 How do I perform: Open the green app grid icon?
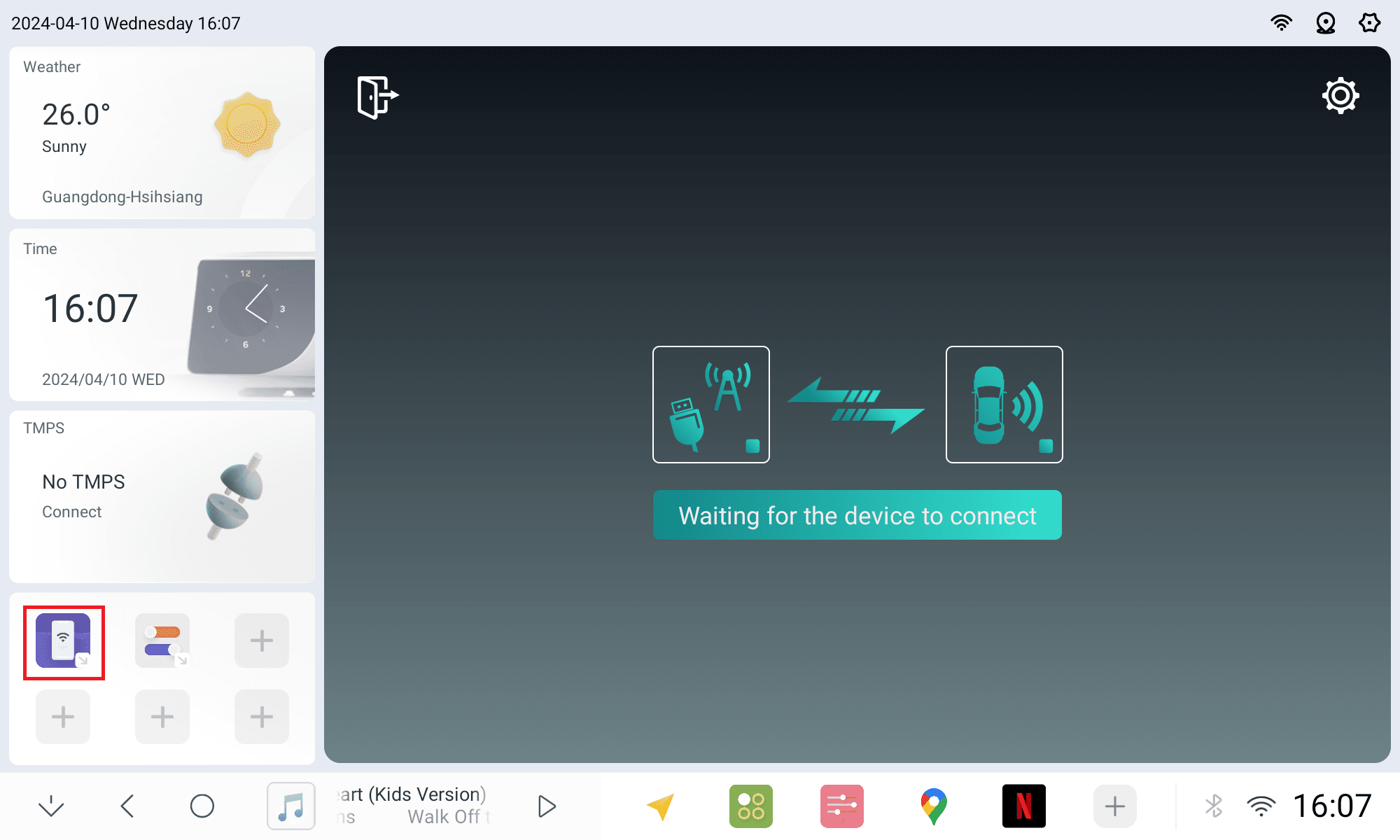(x=751, y=806)
